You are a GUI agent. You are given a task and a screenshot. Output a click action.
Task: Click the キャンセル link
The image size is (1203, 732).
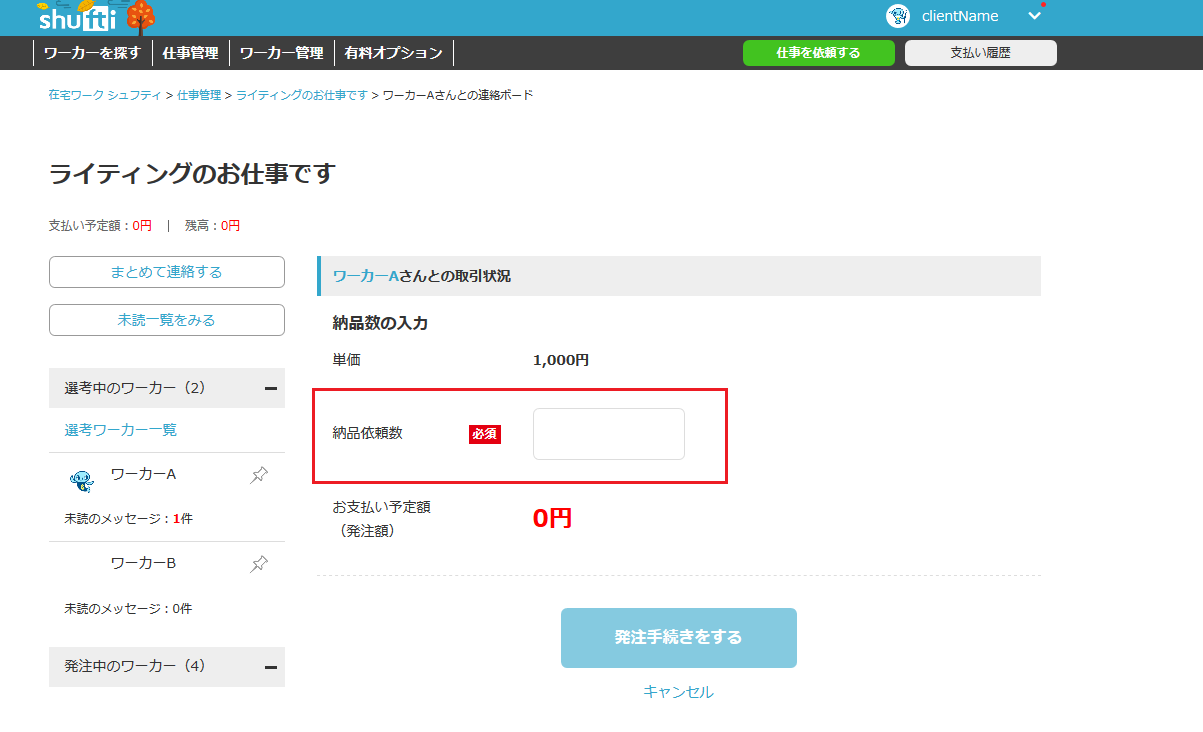(x=678, y=692)
